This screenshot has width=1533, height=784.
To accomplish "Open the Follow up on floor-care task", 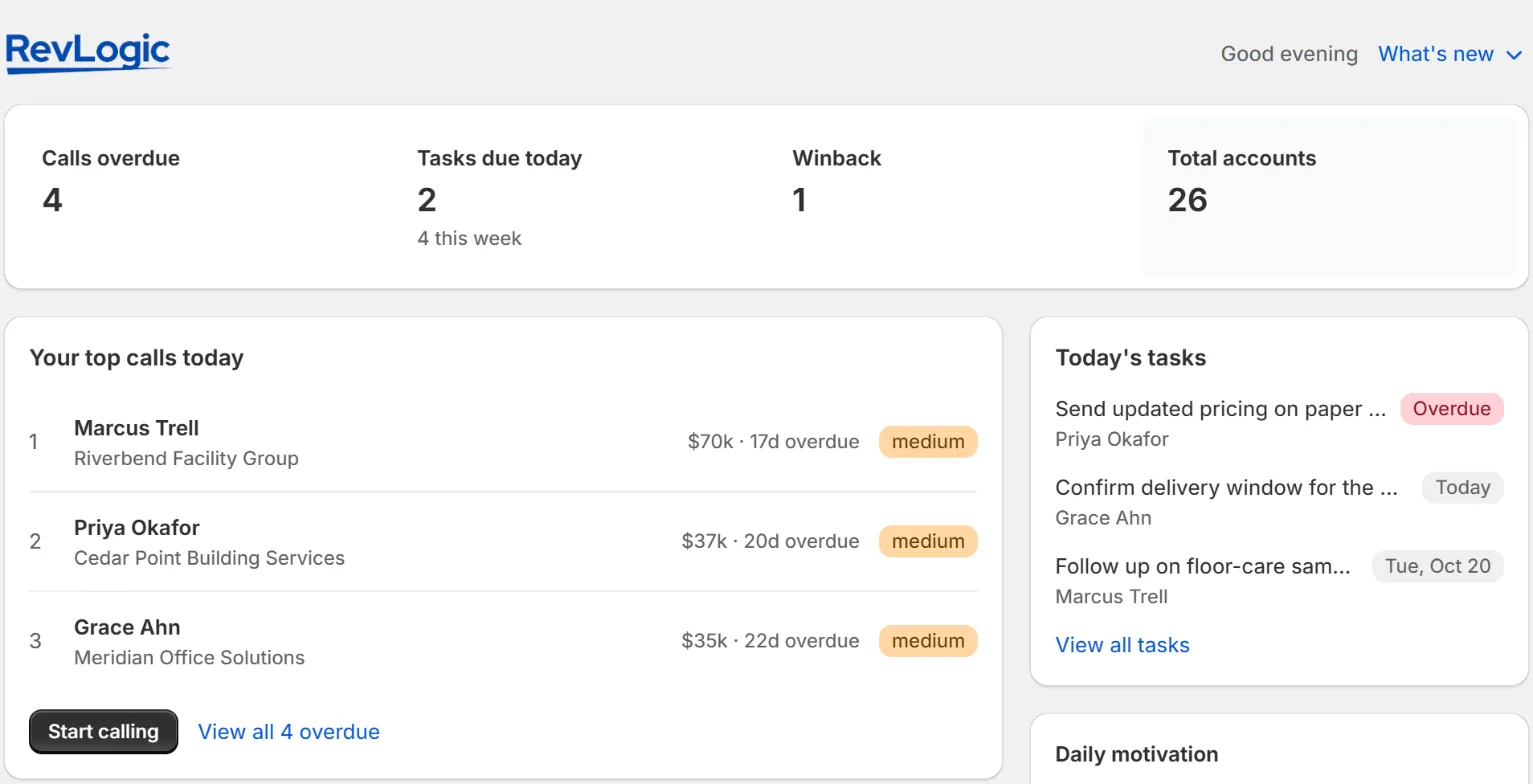I will pyautogui.click(x=1203, y=566).
